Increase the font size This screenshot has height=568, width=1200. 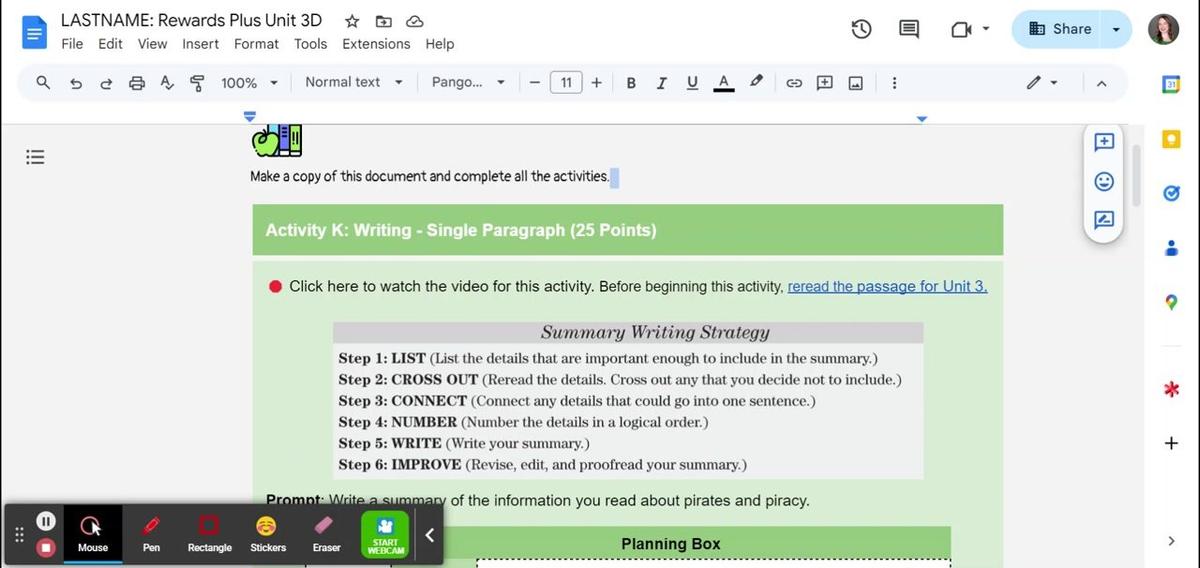tap(597, 83)
